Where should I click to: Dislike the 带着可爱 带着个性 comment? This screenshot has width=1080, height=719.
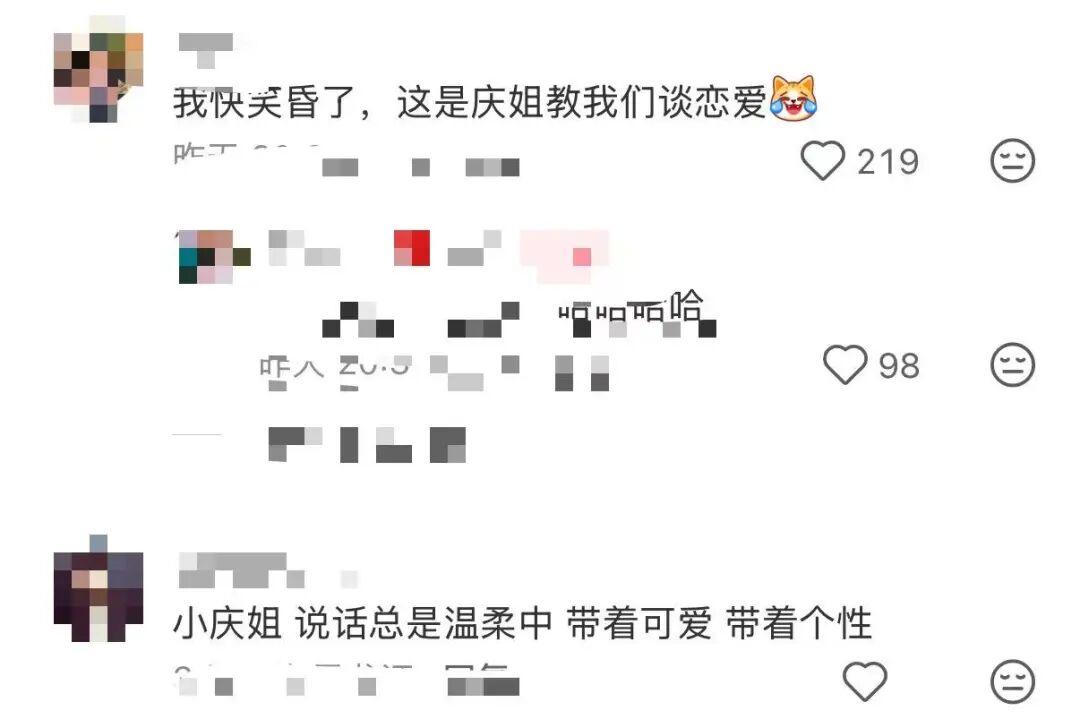1012,682
